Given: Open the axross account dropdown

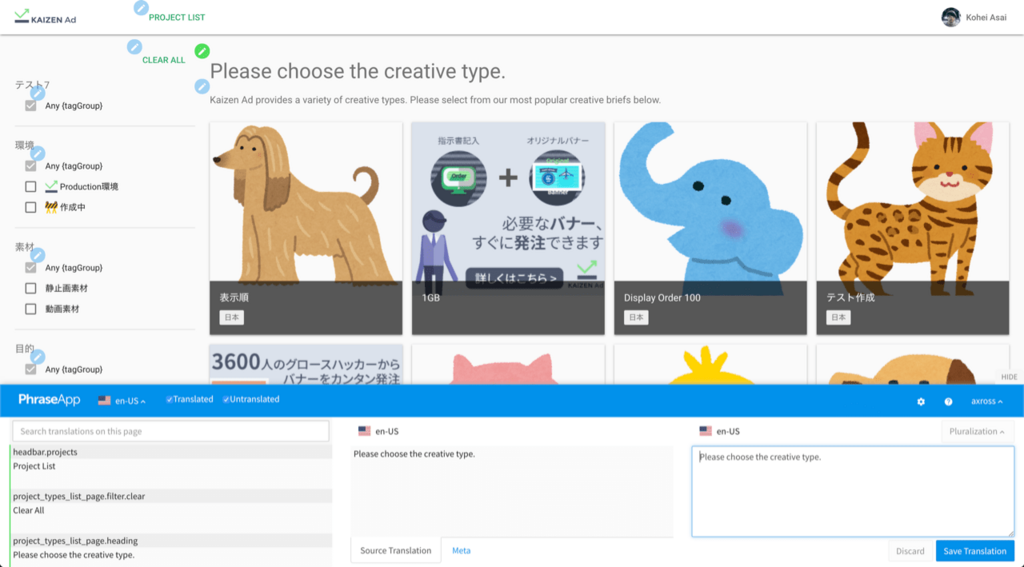Looking at the screenshot, I should pyautogui.click(x=987, y=401).
